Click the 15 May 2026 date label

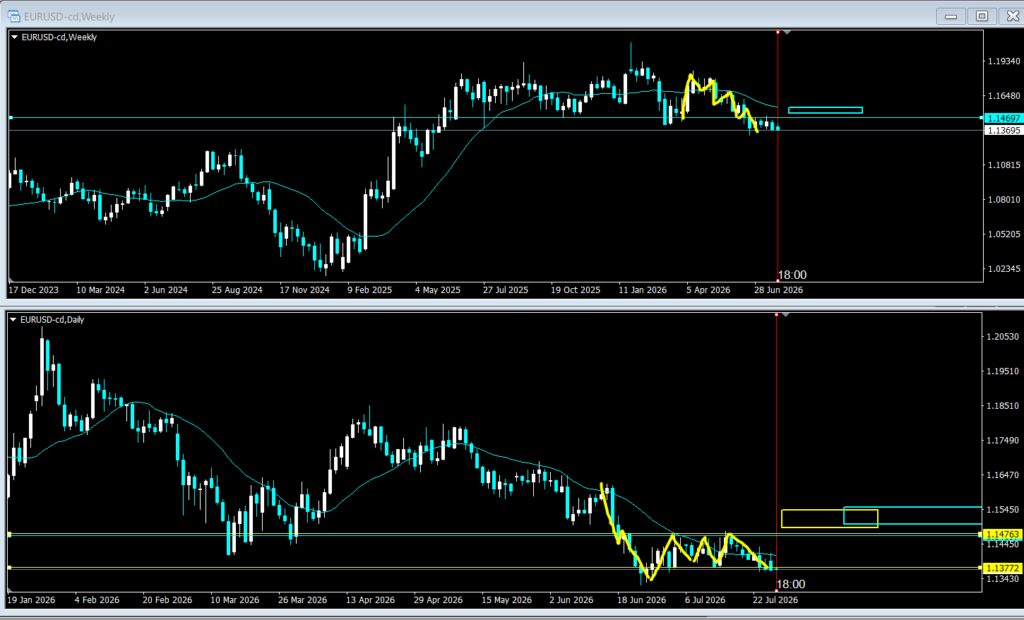(x=506, y=600)
